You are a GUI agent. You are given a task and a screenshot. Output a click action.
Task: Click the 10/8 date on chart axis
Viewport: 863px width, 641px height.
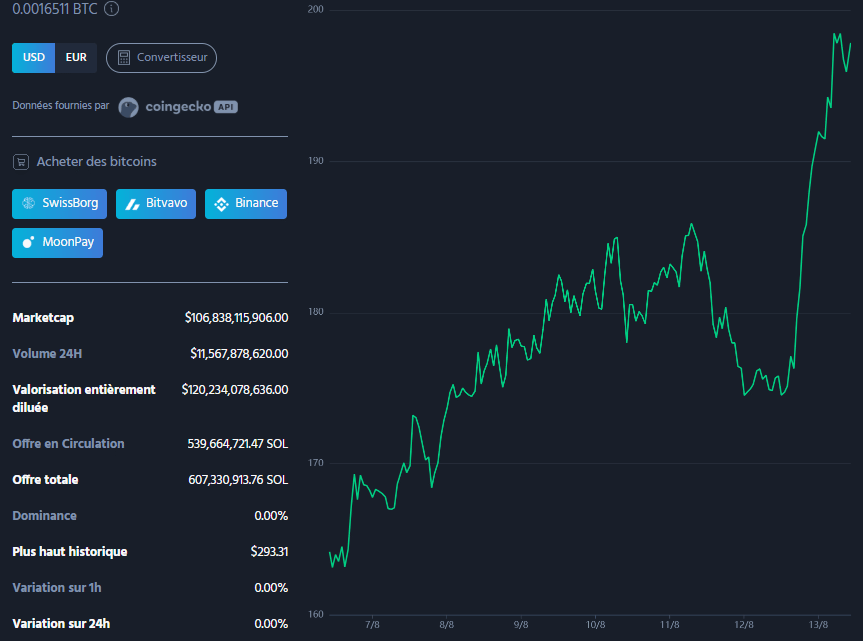coord(595,625)
